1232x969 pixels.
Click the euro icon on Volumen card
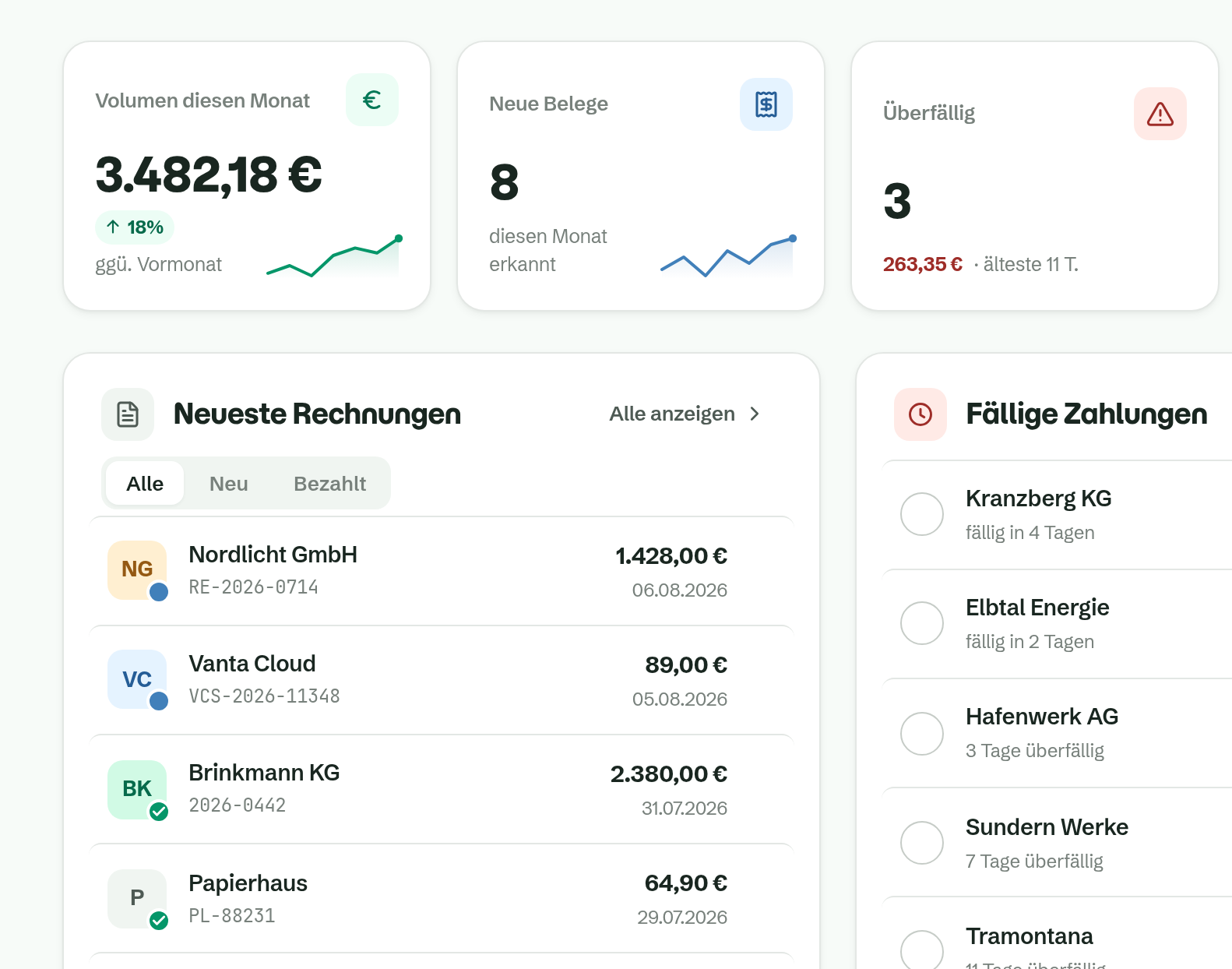(x=372, y=100)
